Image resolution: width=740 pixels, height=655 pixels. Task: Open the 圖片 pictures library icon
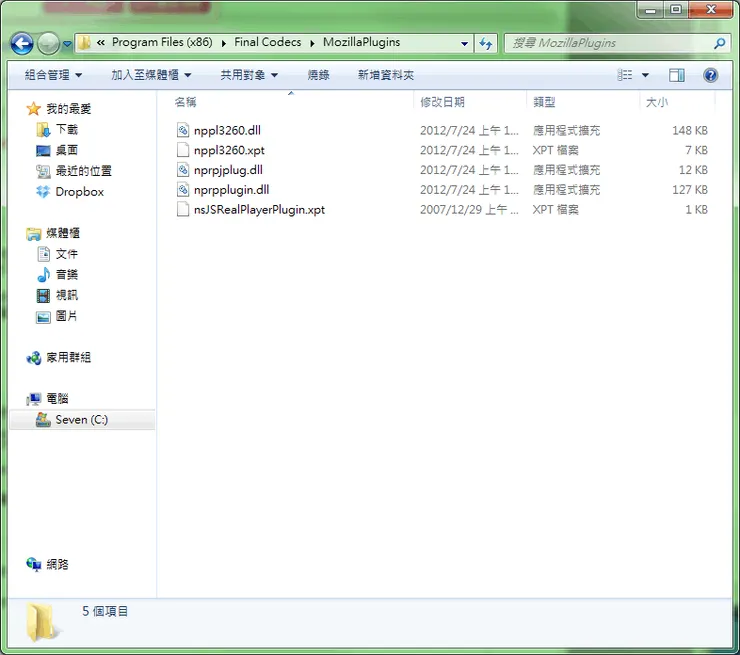(43, 317)
